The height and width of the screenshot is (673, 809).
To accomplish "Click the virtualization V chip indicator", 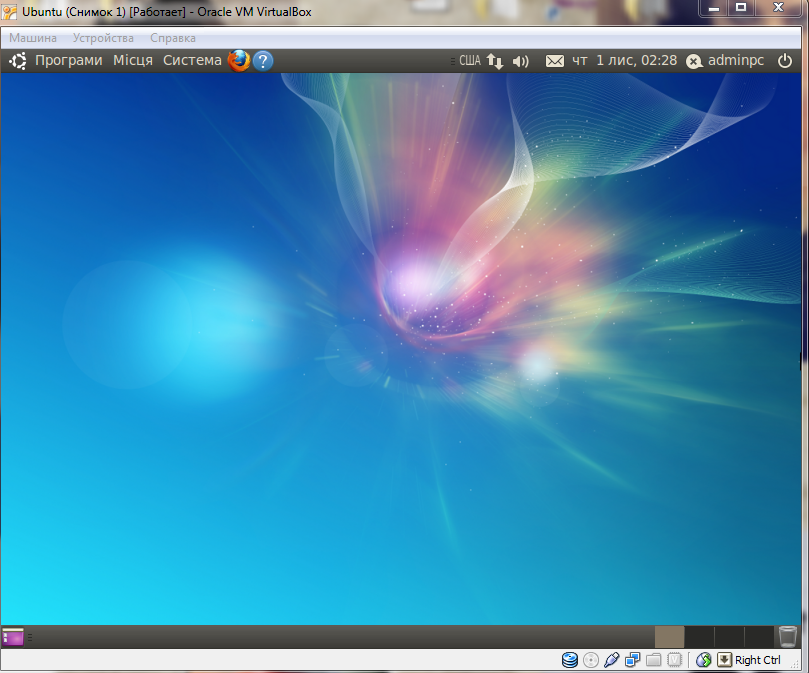I will [x=674, y=660].
